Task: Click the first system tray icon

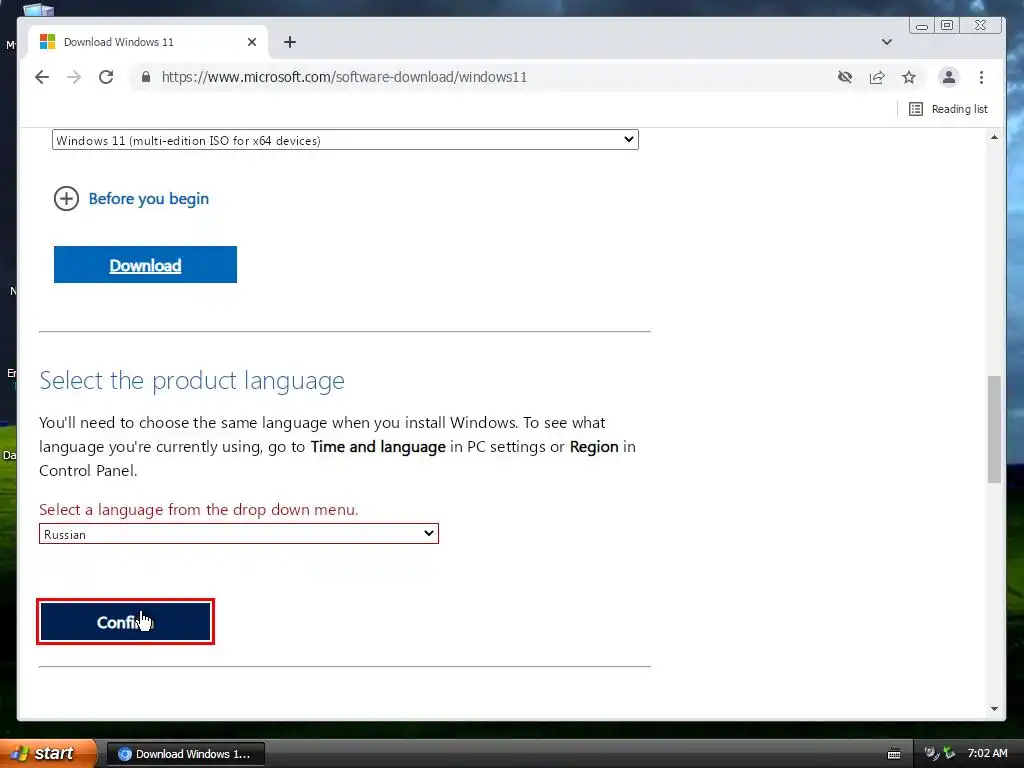Action: tap(931, 754)
